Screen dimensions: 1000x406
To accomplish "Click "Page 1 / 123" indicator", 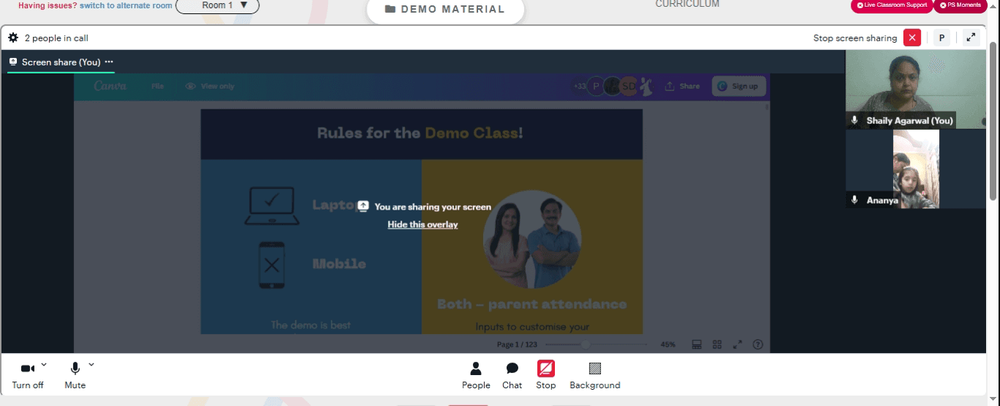I will (517, 344).
